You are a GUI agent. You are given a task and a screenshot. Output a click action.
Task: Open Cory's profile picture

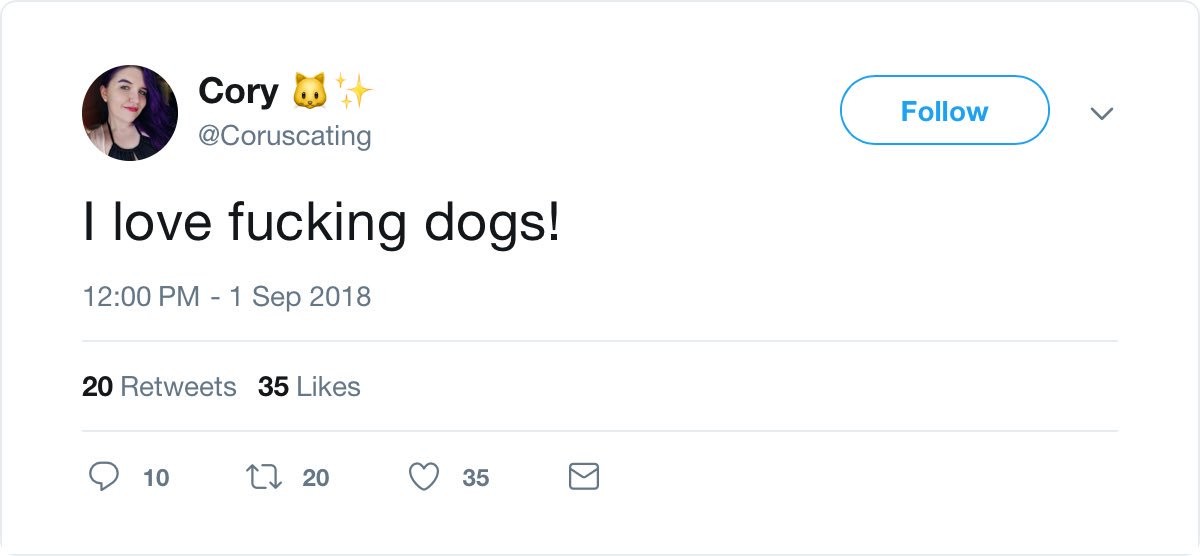(x=130, y=113)
